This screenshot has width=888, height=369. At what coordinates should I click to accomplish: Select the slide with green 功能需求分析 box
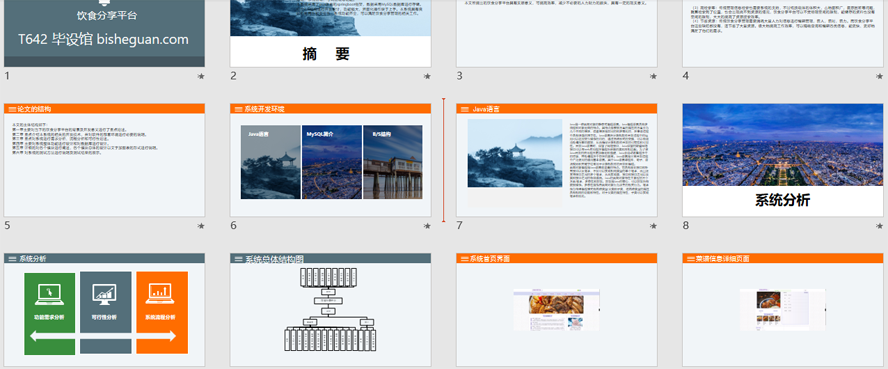[x=104, y=310]
